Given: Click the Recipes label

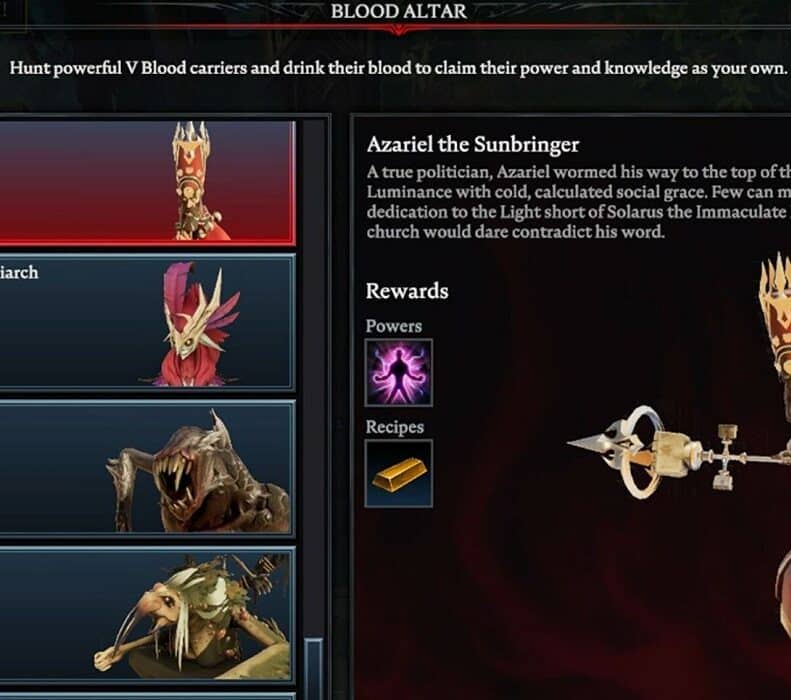Looking at the screenshot, I should click(394, 427).
